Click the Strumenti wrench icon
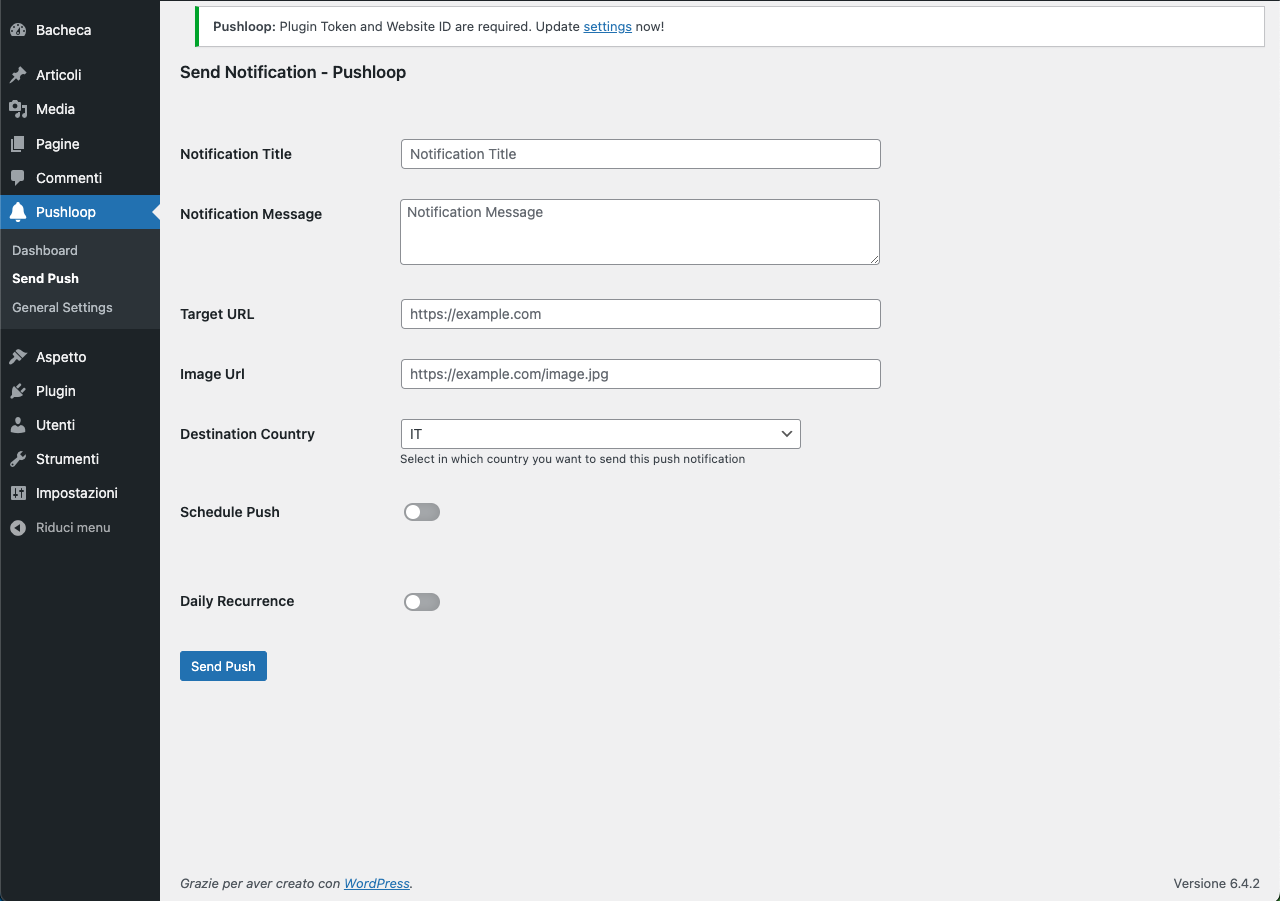This screenshot has height=901, width=1280. [18, 459]
